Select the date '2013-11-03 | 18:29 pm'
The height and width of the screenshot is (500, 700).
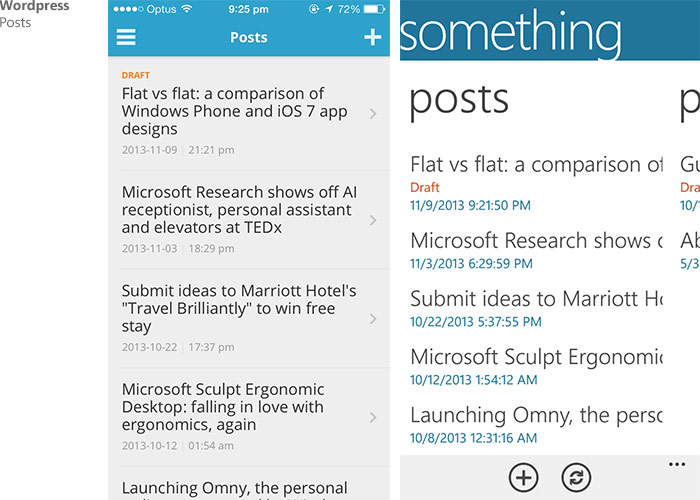pyautogui.click(x=178, y=248)
